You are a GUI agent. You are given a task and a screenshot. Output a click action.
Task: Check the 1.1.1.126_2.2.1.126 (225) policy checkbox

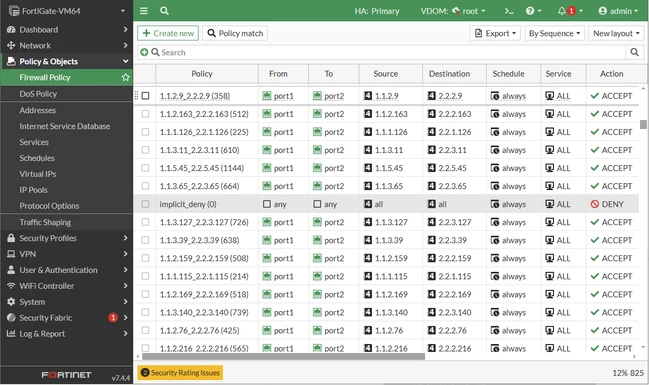pos(145,132)
